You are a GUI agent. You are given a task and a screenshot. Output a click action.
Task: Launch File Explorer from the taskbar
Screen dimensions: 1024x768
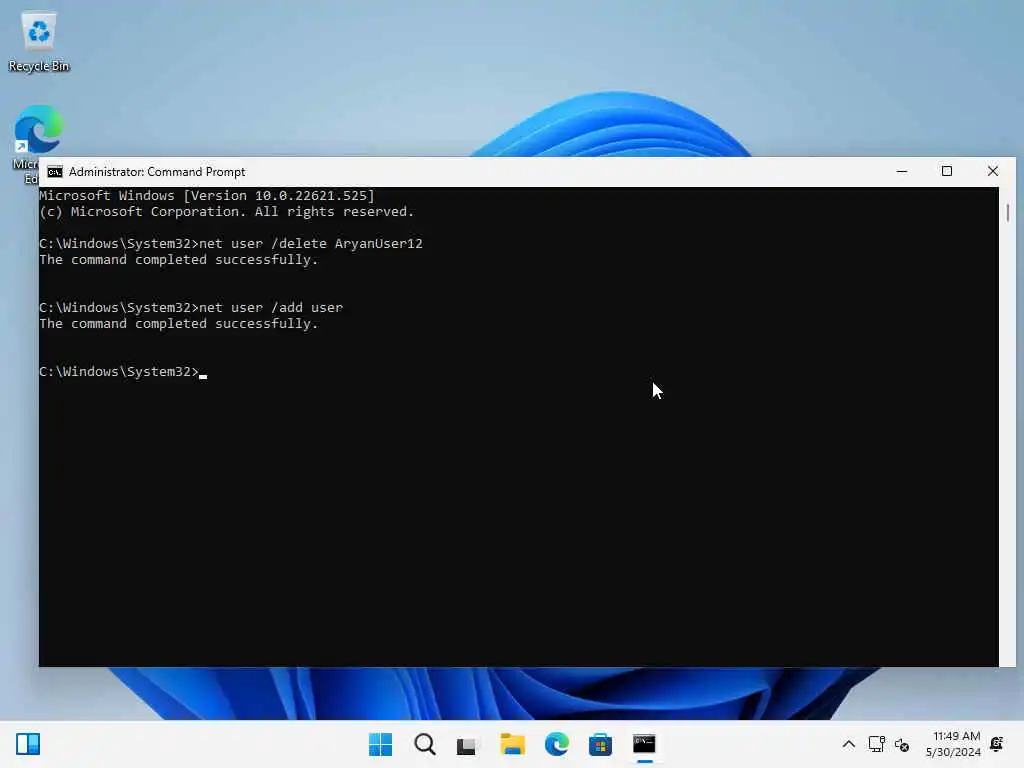(513, 744)
